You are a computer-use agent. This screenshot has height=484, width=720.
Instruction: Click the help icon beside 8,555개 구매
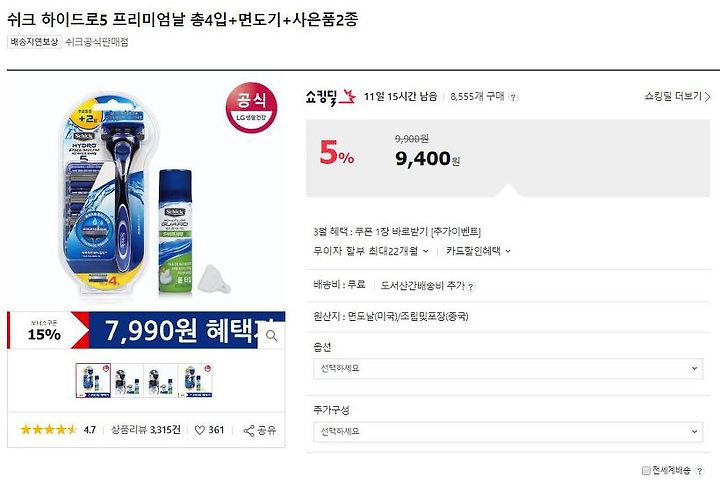(513, 97)
